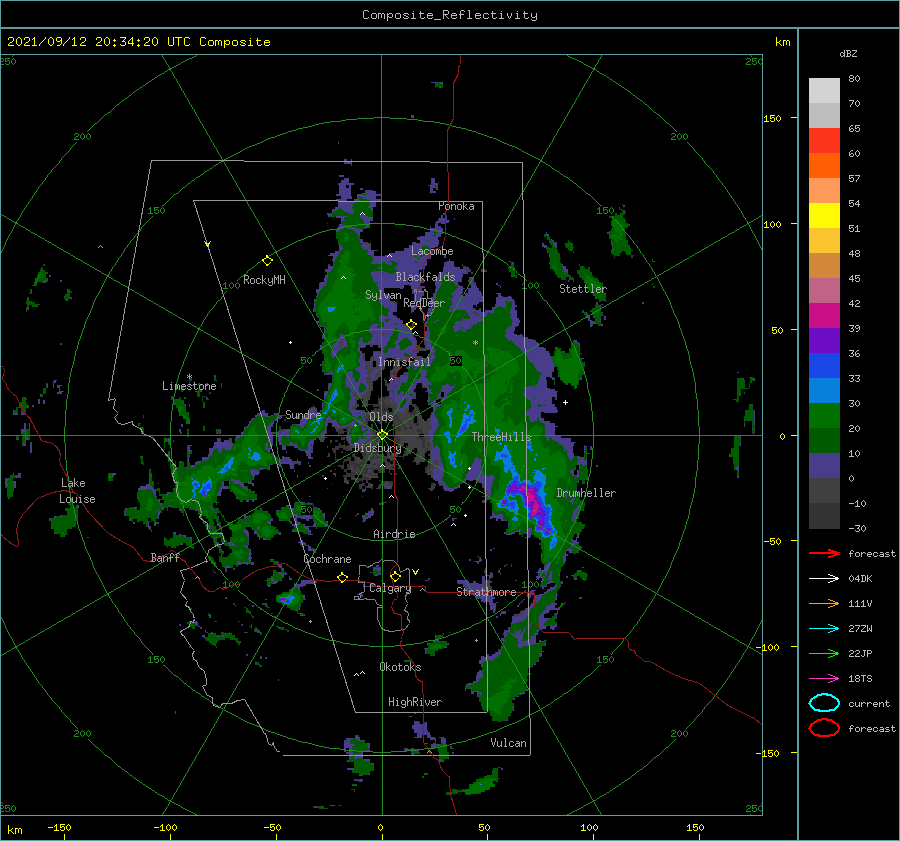Viewport: 900px width, 841px height.
Task: Click the -150 tick on bottom axis
Action: tap(59, 827)
